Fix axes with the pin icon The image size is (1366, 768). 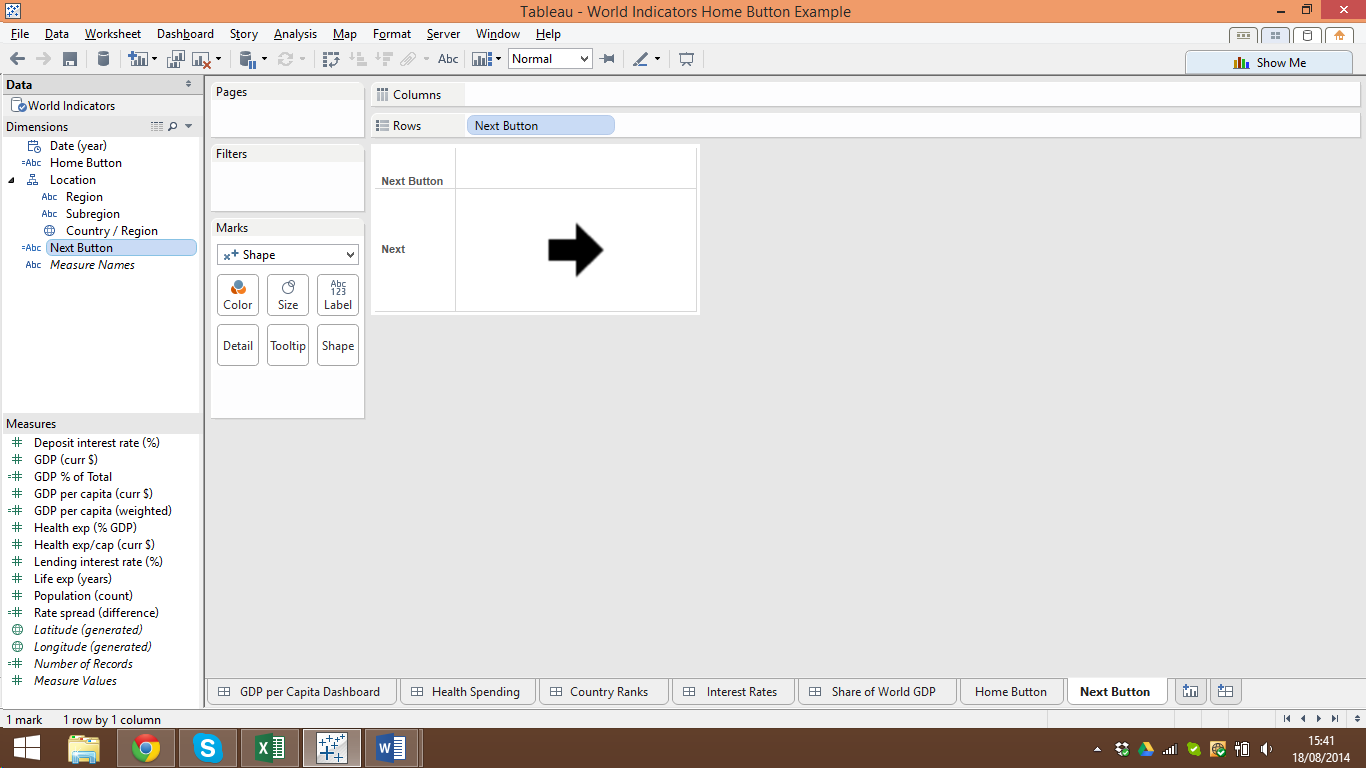(x=607, y=59)
